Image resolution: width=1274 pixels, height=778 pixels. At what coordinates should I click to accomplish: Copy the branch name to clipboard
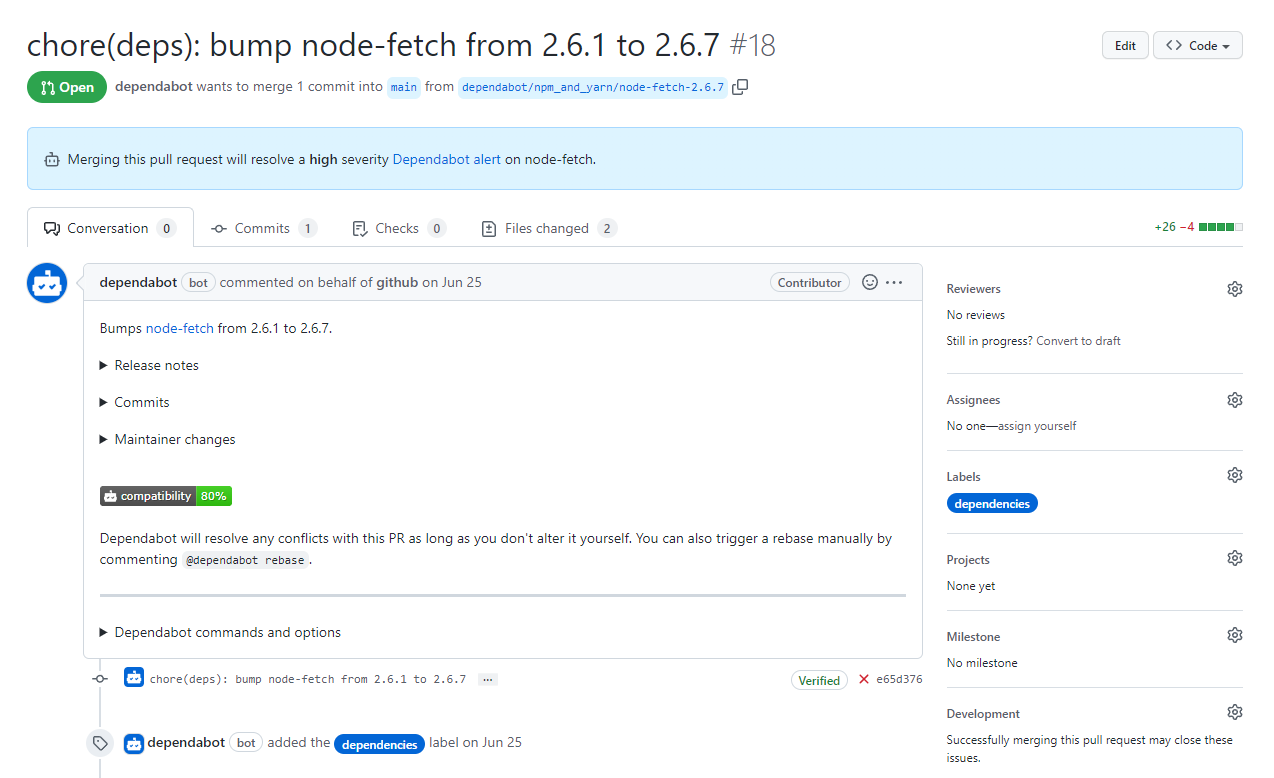pyautogui.click(x=740, y=87)
